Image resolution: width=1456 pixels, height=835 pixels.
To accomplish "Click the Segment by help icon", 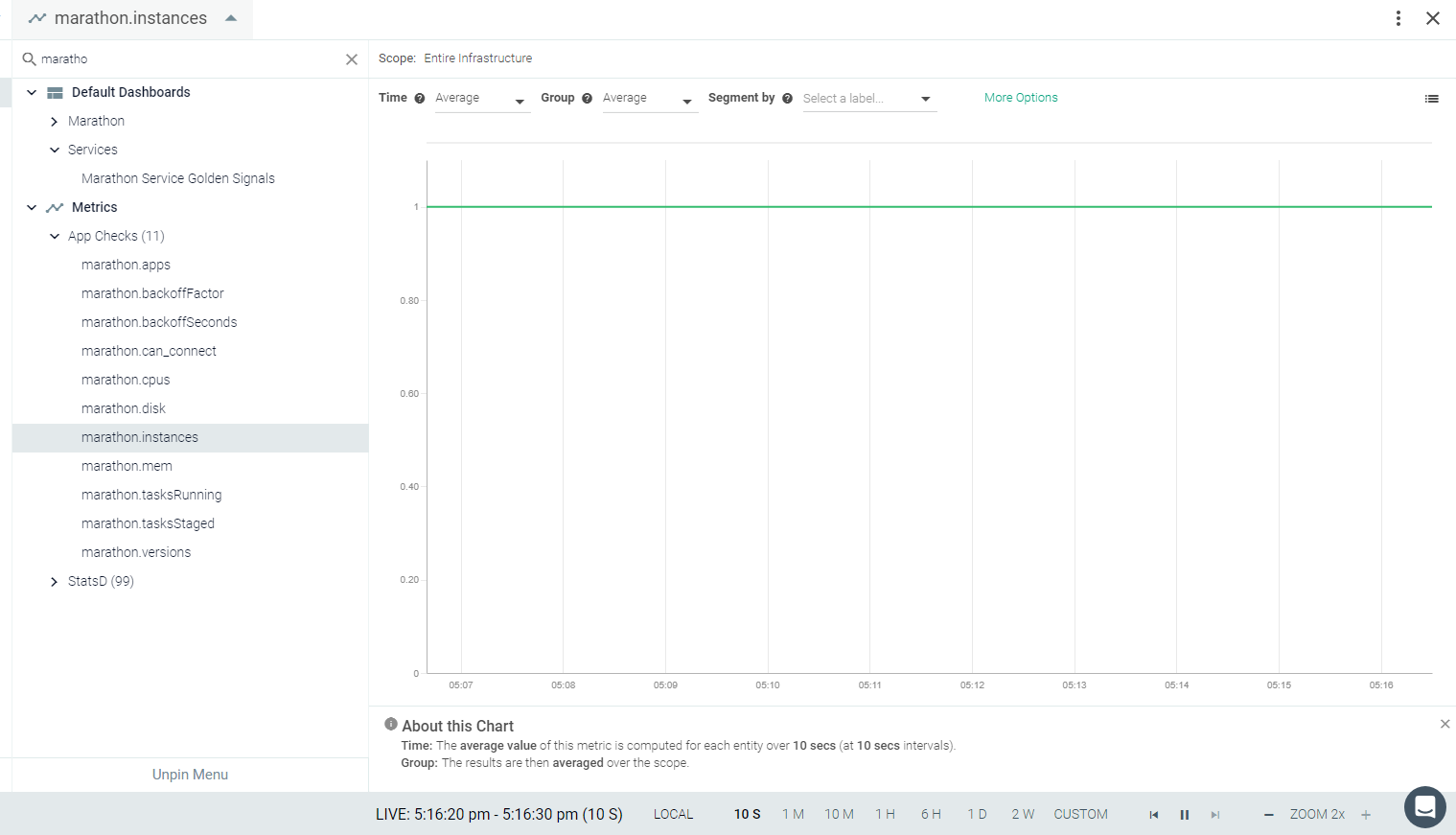I will [788, 99].
